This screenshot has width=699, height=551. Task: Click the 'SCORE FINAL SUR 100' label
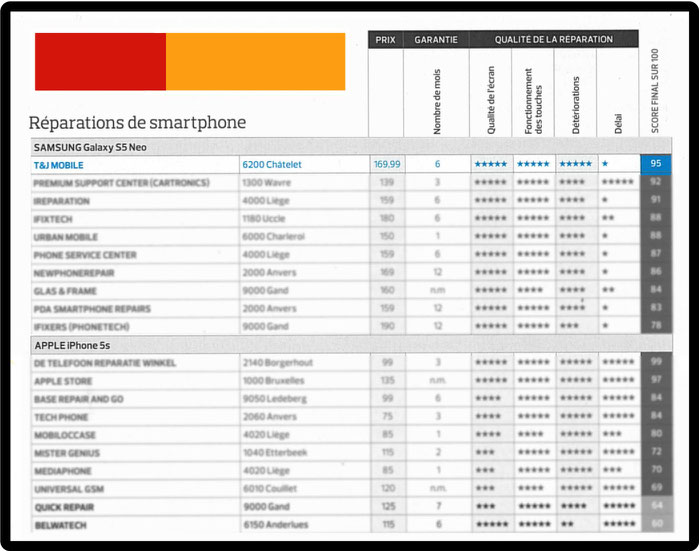654,90
